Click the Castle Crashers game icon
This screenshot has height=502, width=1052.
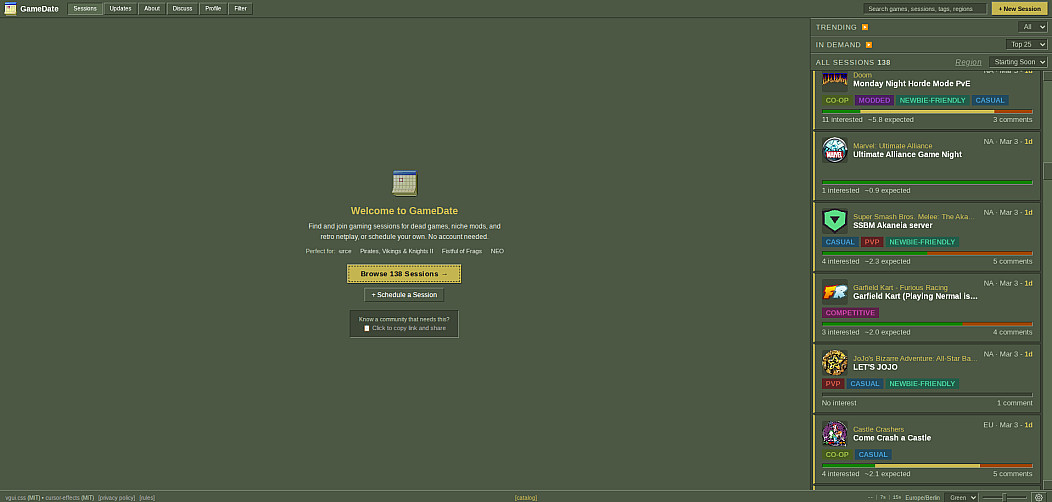[x=834, y=433]
